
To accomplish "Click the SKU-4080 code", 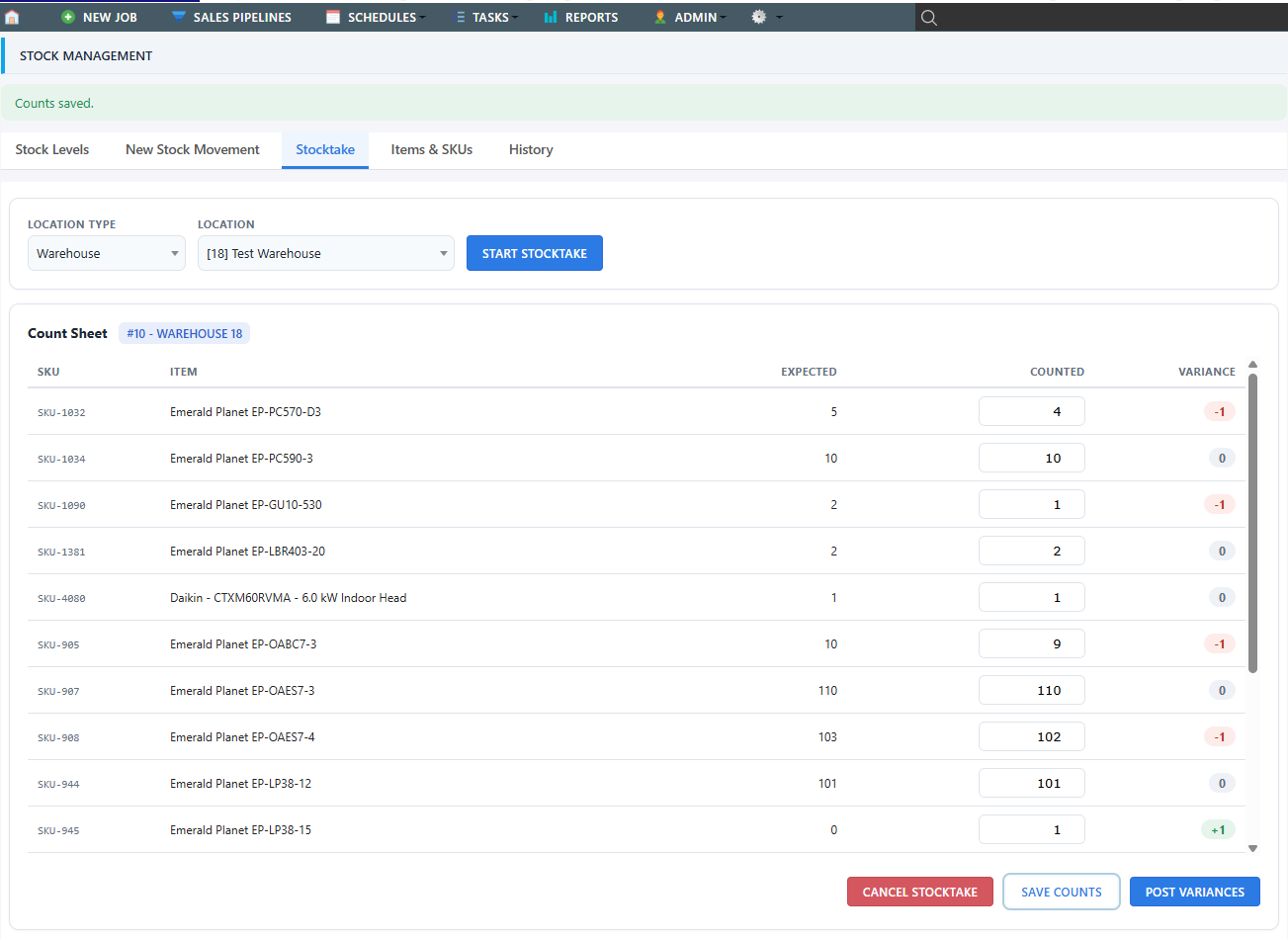I will click(x=61, y=598).
